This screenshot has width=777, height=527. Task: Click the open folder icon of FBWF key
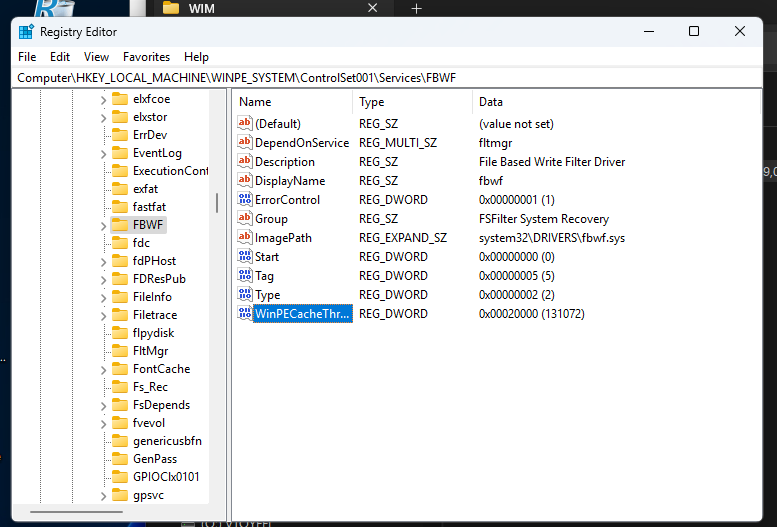tap(120, 225)
